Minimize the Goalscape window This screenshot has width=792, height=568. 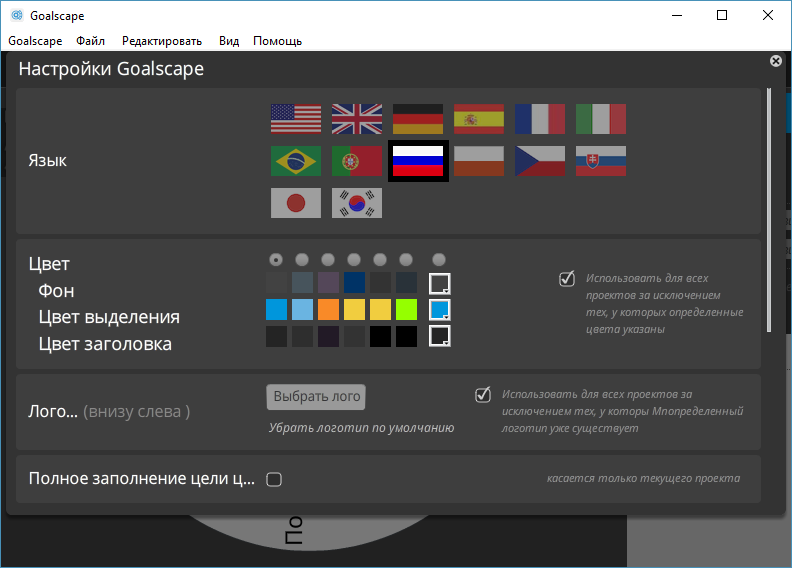tap(677, 16)
